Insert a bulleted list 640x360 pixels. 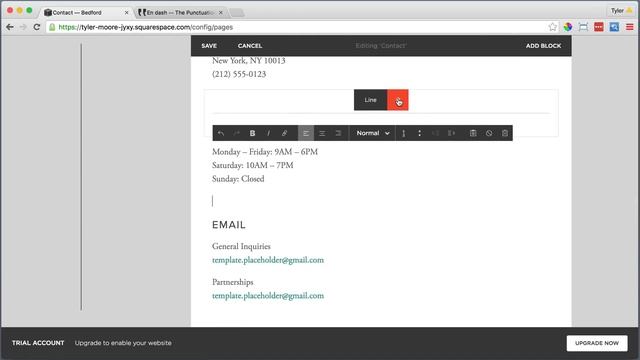click(419, 133)
